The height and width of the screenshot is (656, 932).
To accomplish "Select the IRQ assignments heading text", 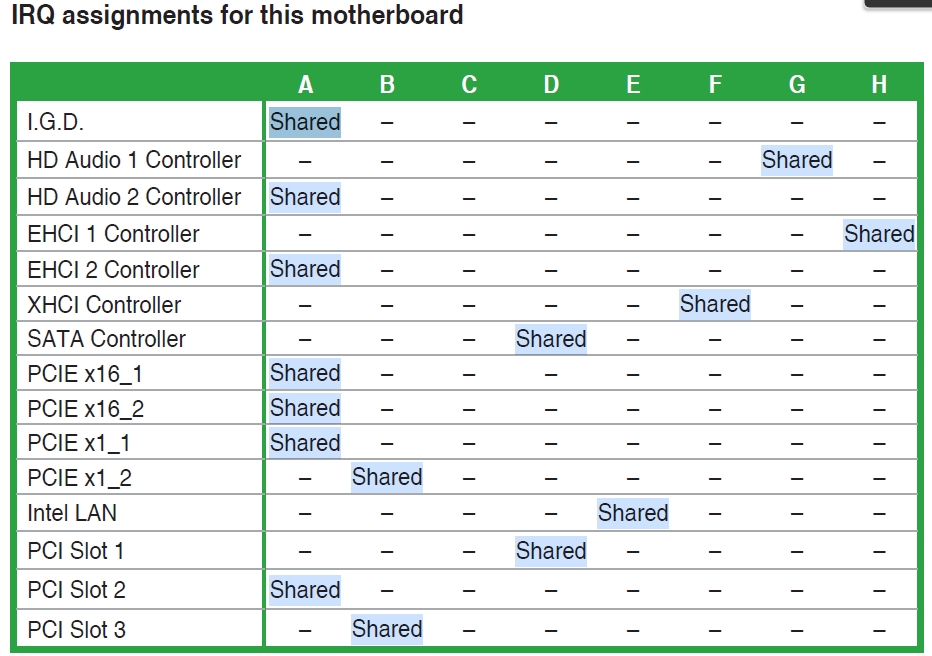I will (237, 15).
